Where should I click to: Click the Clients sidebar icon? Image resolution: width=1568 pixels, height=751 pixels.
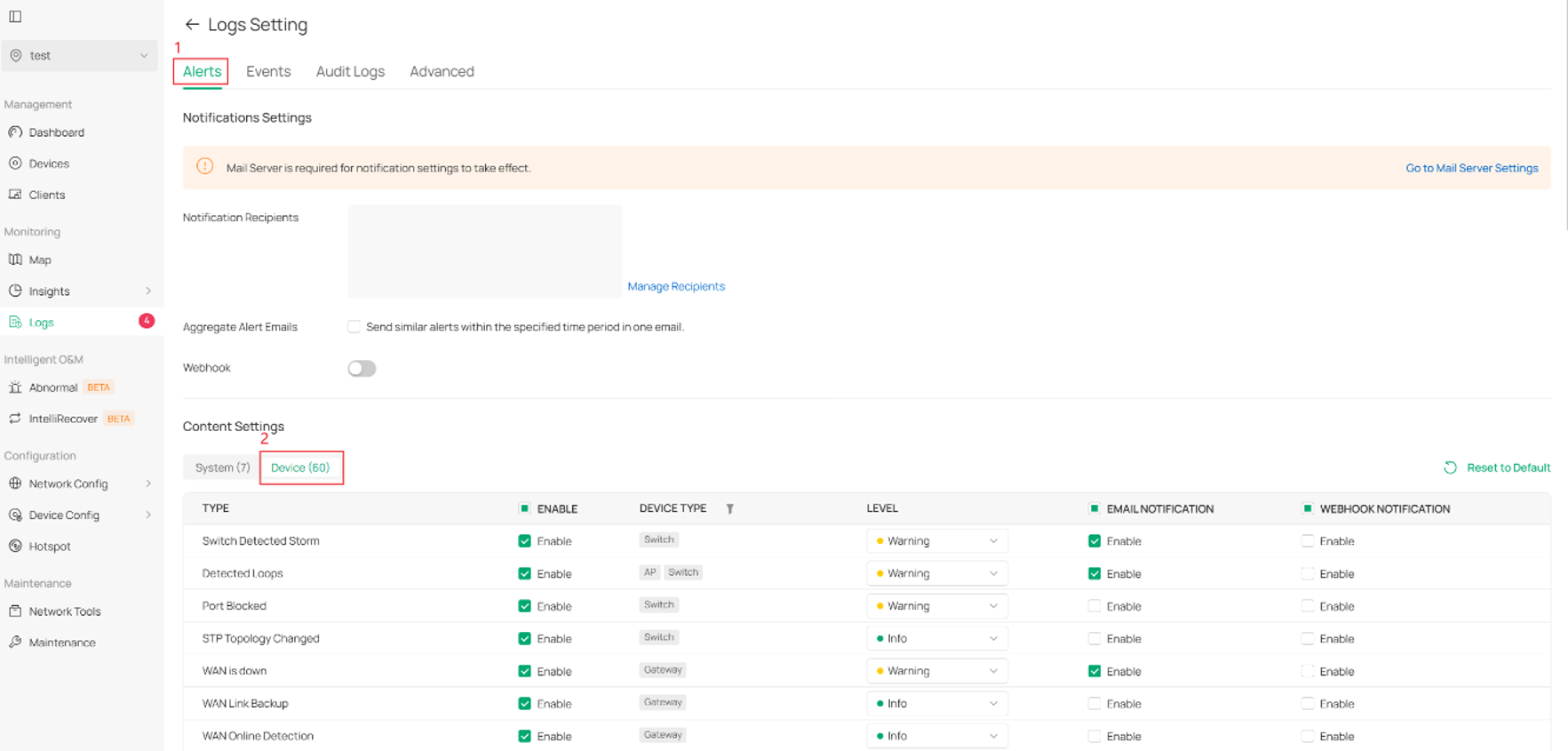pyautogui.click(x=15, y=195)
